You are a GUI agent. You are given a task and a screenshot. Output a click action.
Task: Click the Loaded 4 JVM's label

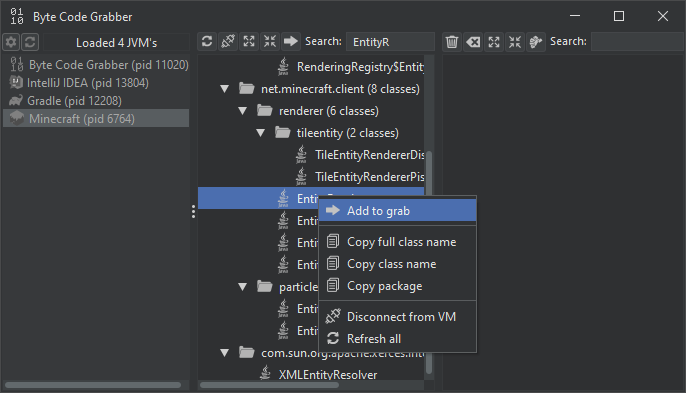(x=116, y=42)
